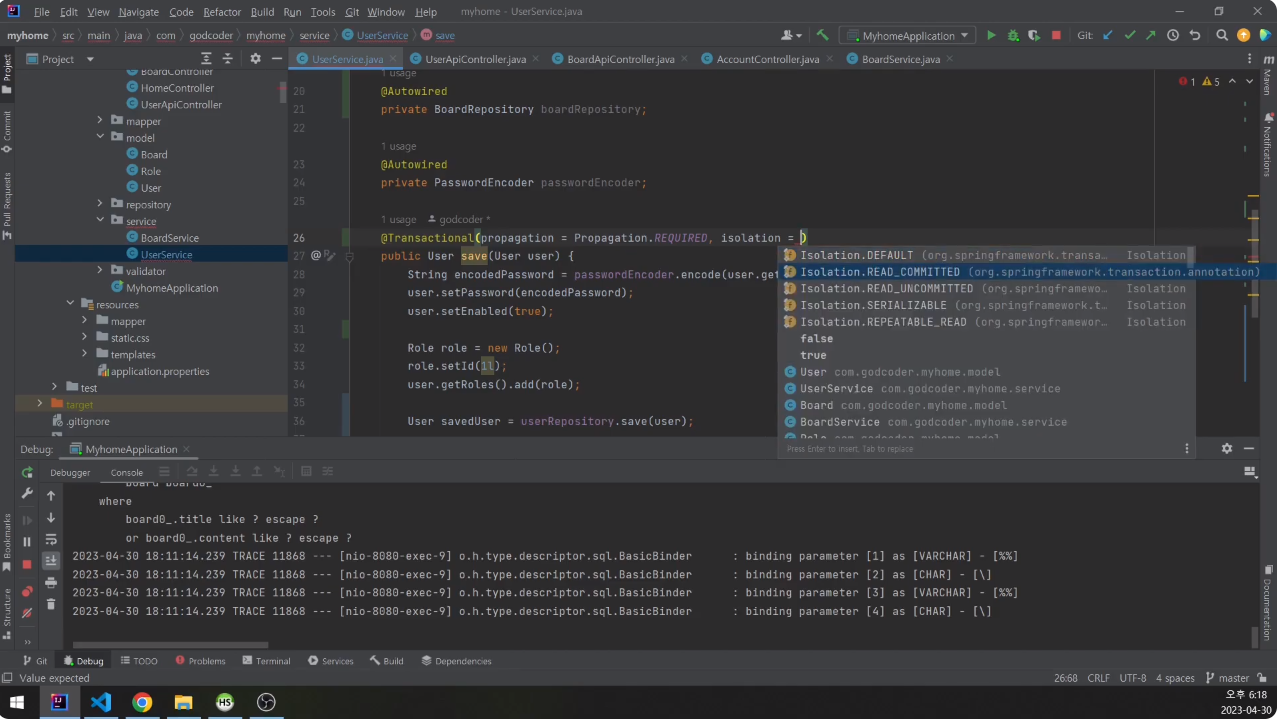Image resolution: width=1278 pixels, height=719 pixels.
Task: Run MyhomeApplication with the green play button
Action: click(991, 35)
